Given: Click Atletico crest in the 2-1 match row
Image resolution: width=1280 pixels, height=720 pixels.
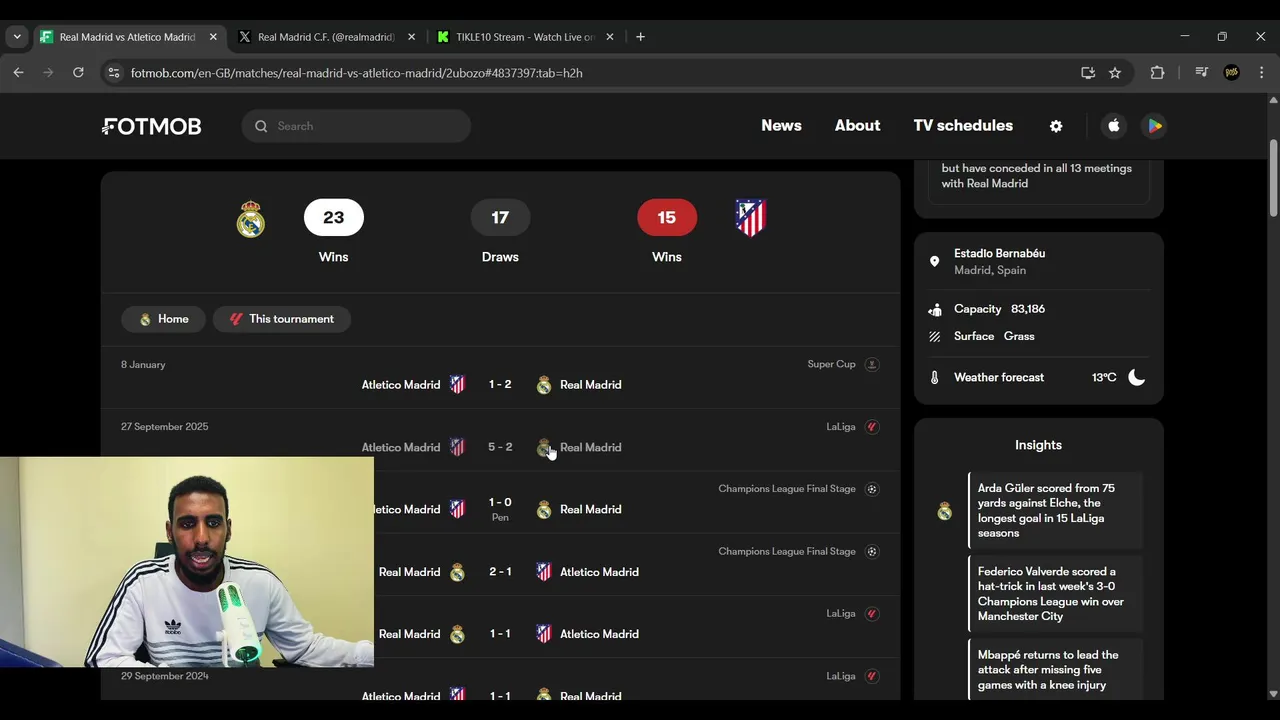Looking at the screenshot, I should click(544, 572).
